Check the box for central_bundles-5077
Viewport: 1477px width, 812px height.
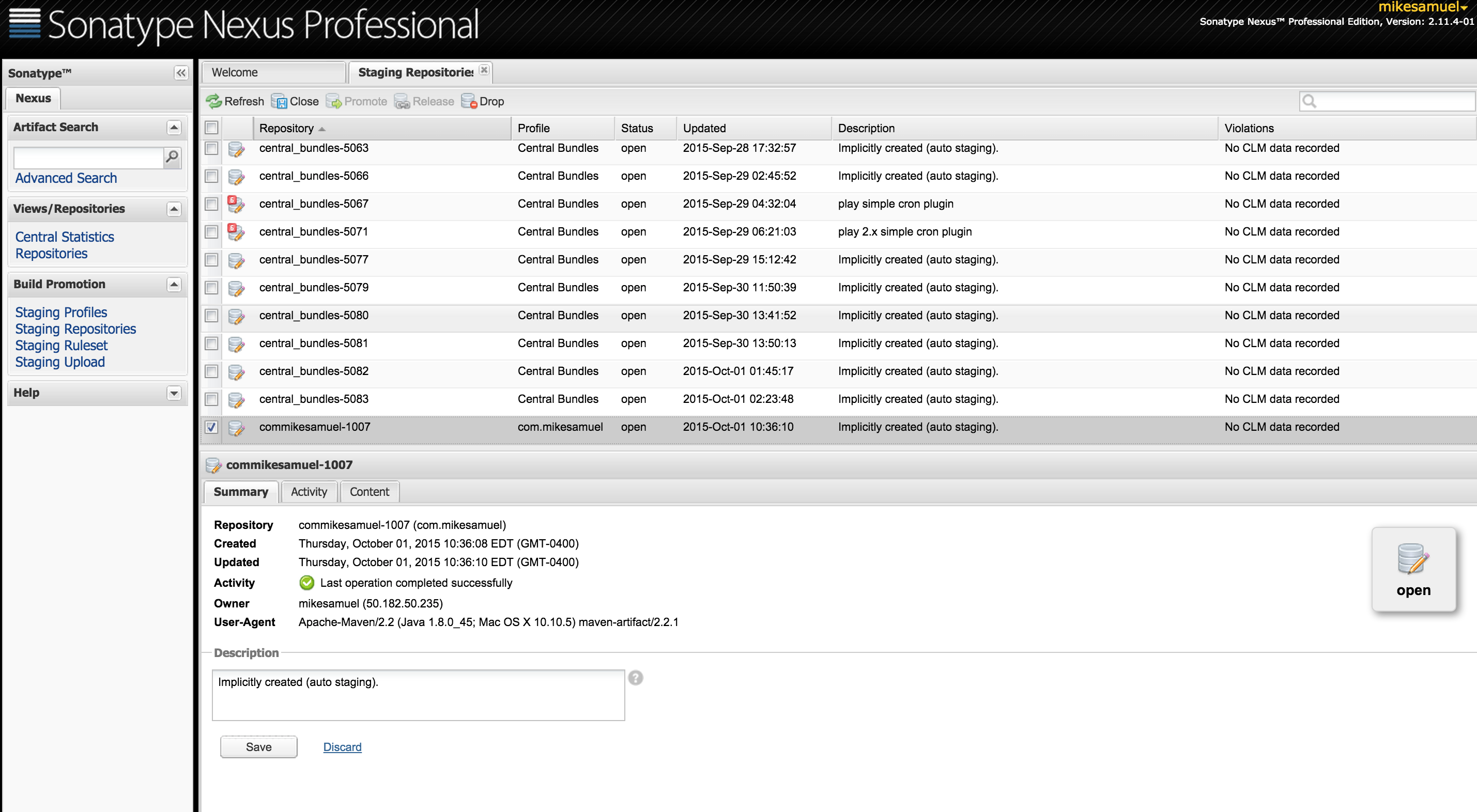[211, 260]
